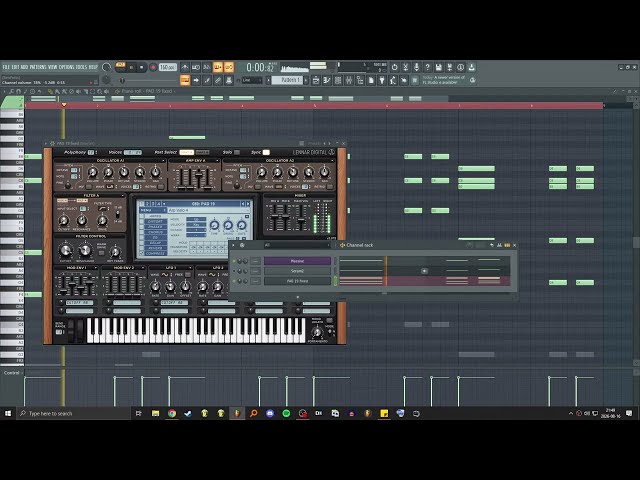This screenshot has width=640, height=480.
Task: Click the Massive channel button
Action: (x=297, y=261)
